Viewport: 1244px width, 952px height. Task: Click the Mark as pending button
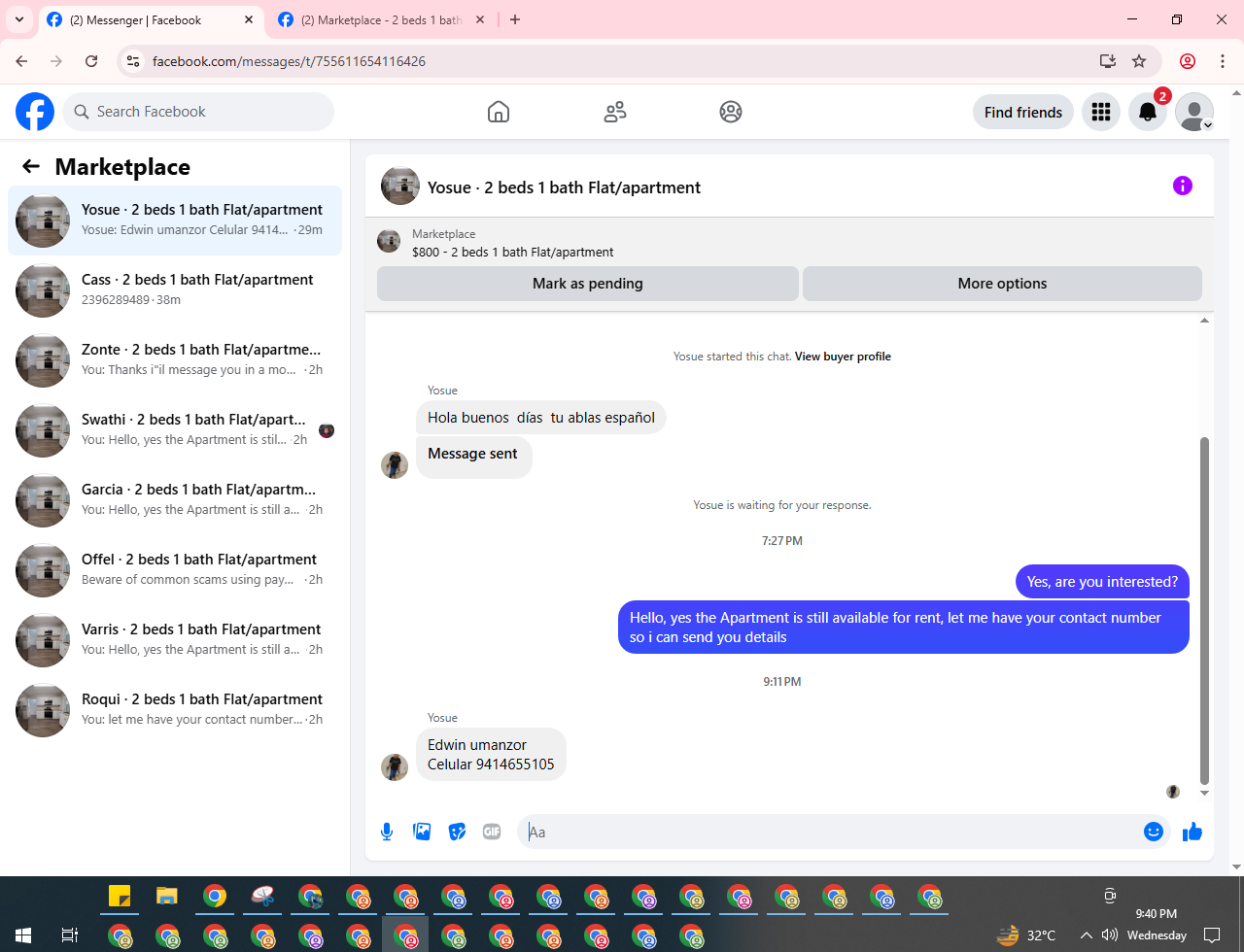588,284
